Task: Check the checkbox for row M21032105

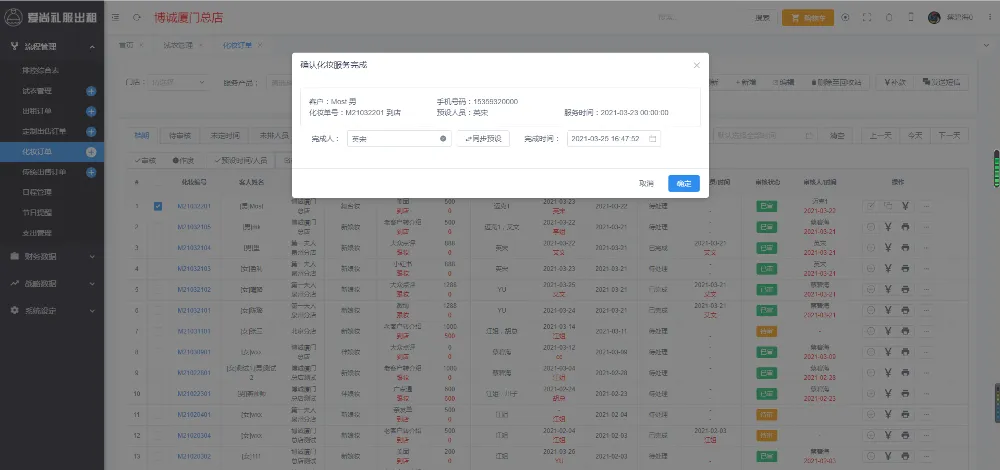Action: (x=158, y=227)
